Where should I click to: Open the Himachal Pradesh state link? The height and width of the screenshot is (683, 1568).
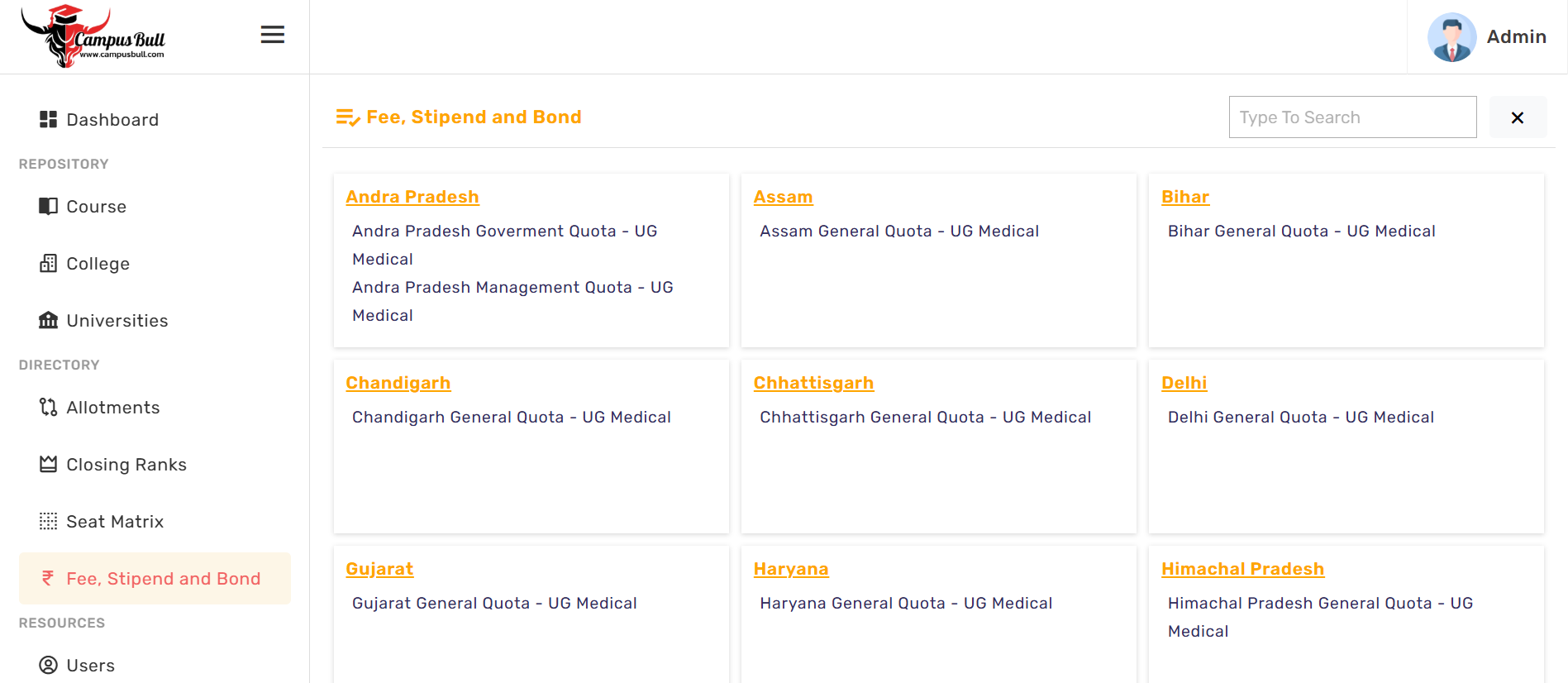click(x=1242, y=569)
